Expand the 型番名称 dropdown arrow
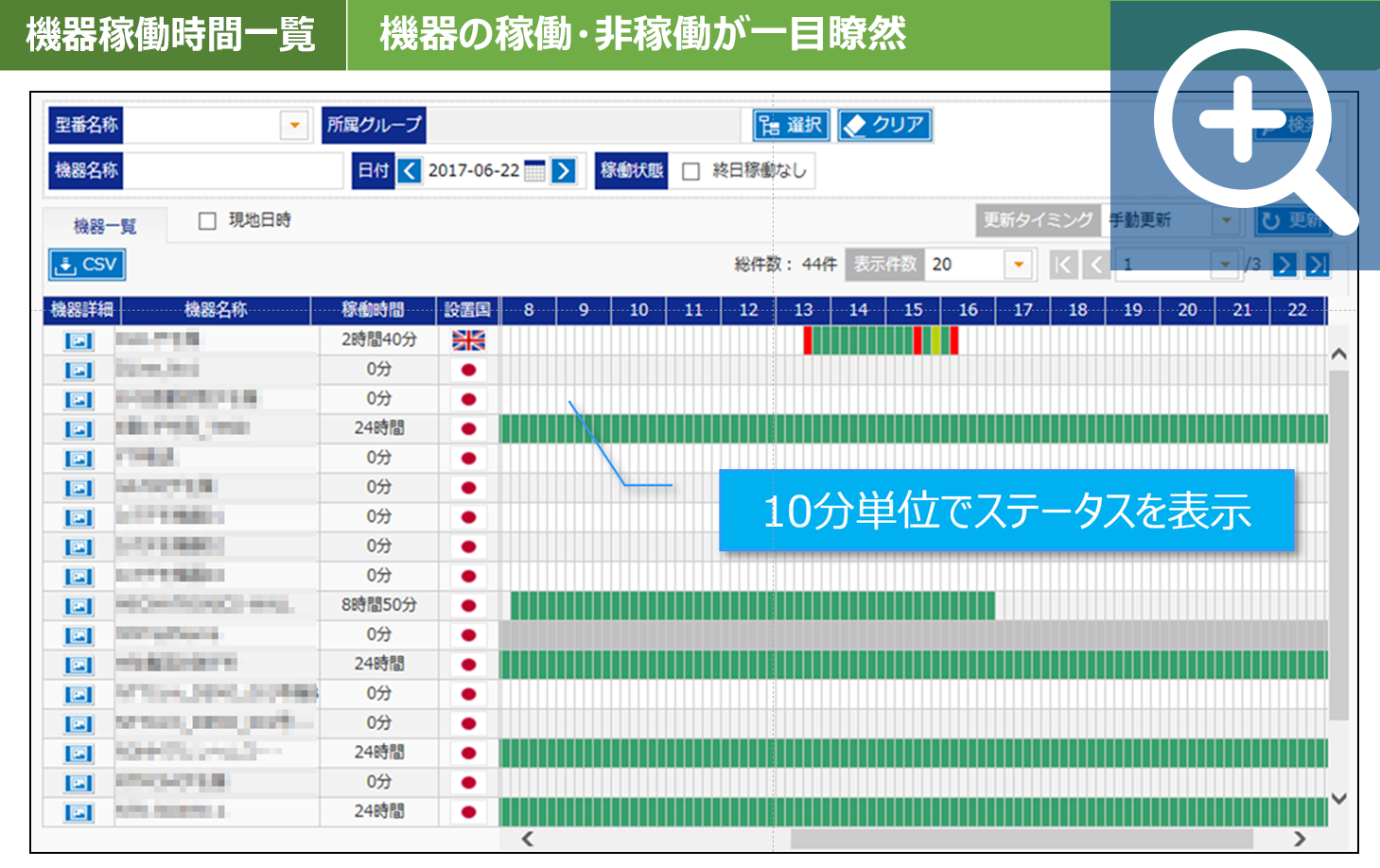The image size is (1380, 868). pyautogui.click(x=295, y=125)
